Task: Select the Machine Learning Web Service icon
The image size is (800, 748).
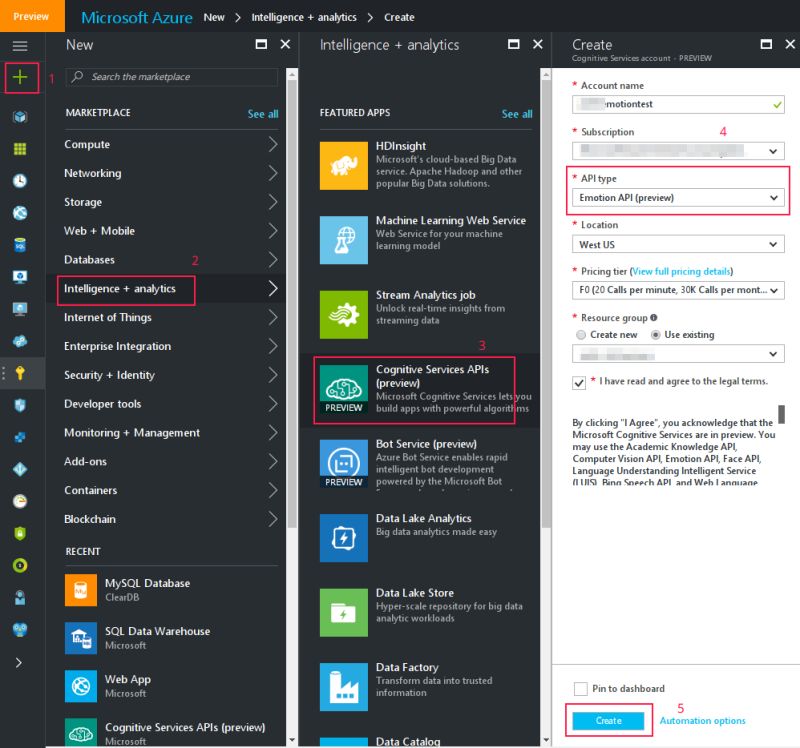Action: [345, 240]
